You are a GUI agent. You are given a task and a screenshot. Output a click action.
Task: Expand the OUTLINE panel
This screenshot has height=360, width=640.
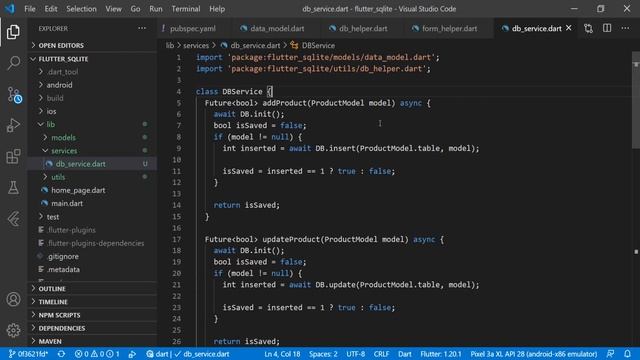(x=52, y=289)
